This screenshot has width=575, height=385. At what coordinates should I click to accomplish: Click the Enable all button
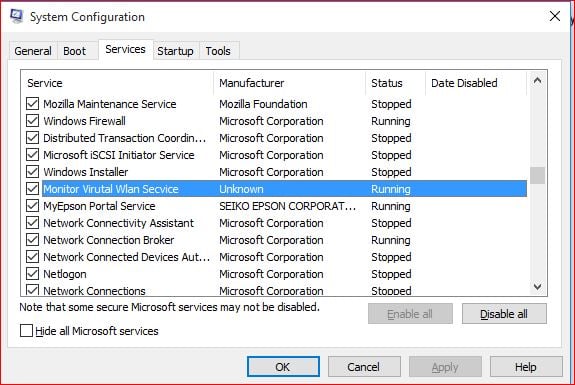pos(410,314)
